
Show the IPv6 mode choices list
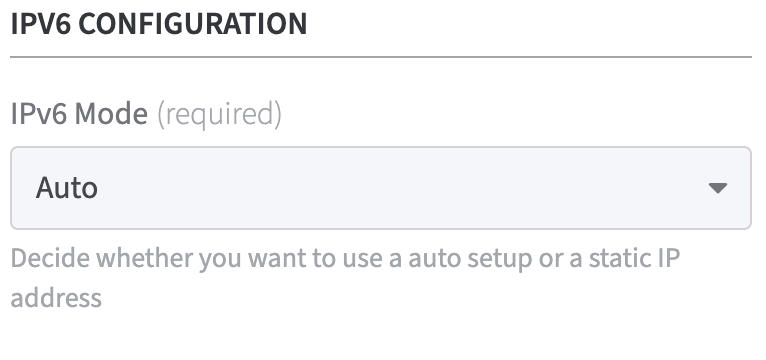pyautogui.click(x=381, y=188)
